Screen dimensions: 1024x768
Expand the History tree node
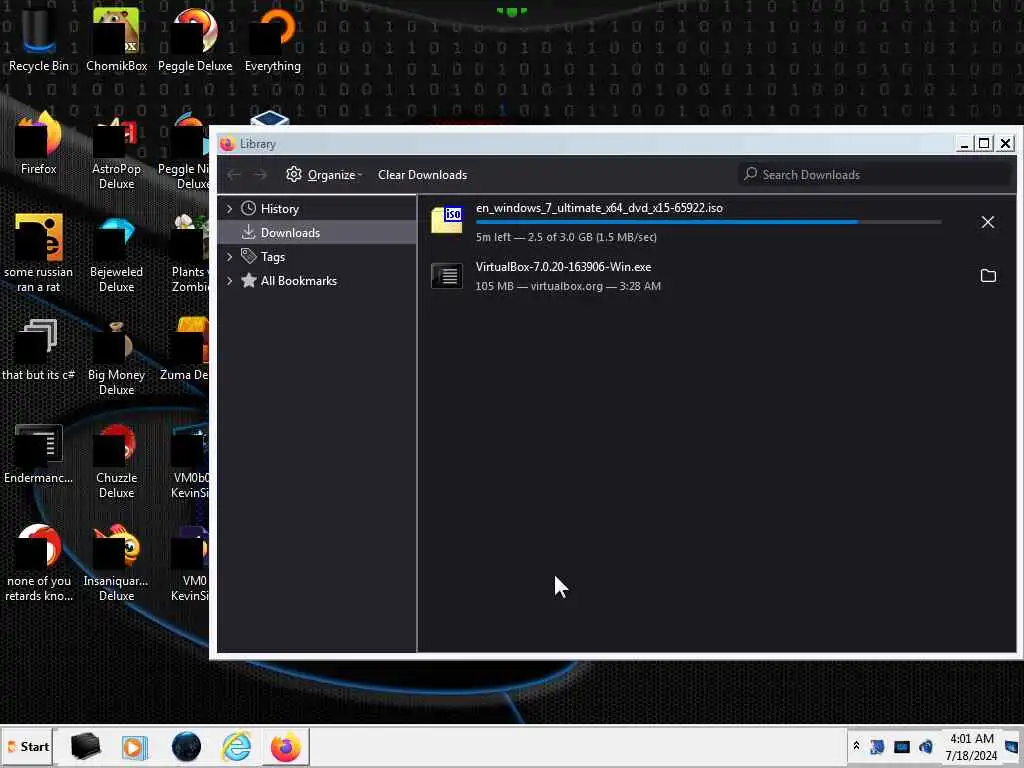click(x=229, y=208)
